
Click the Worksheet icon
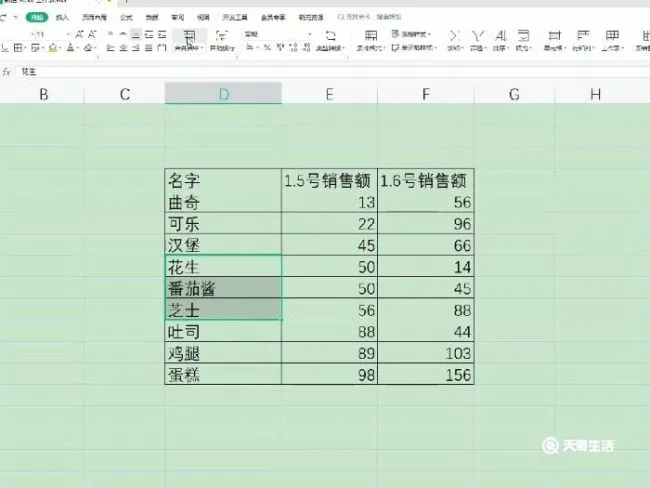[x=612, y=36]
